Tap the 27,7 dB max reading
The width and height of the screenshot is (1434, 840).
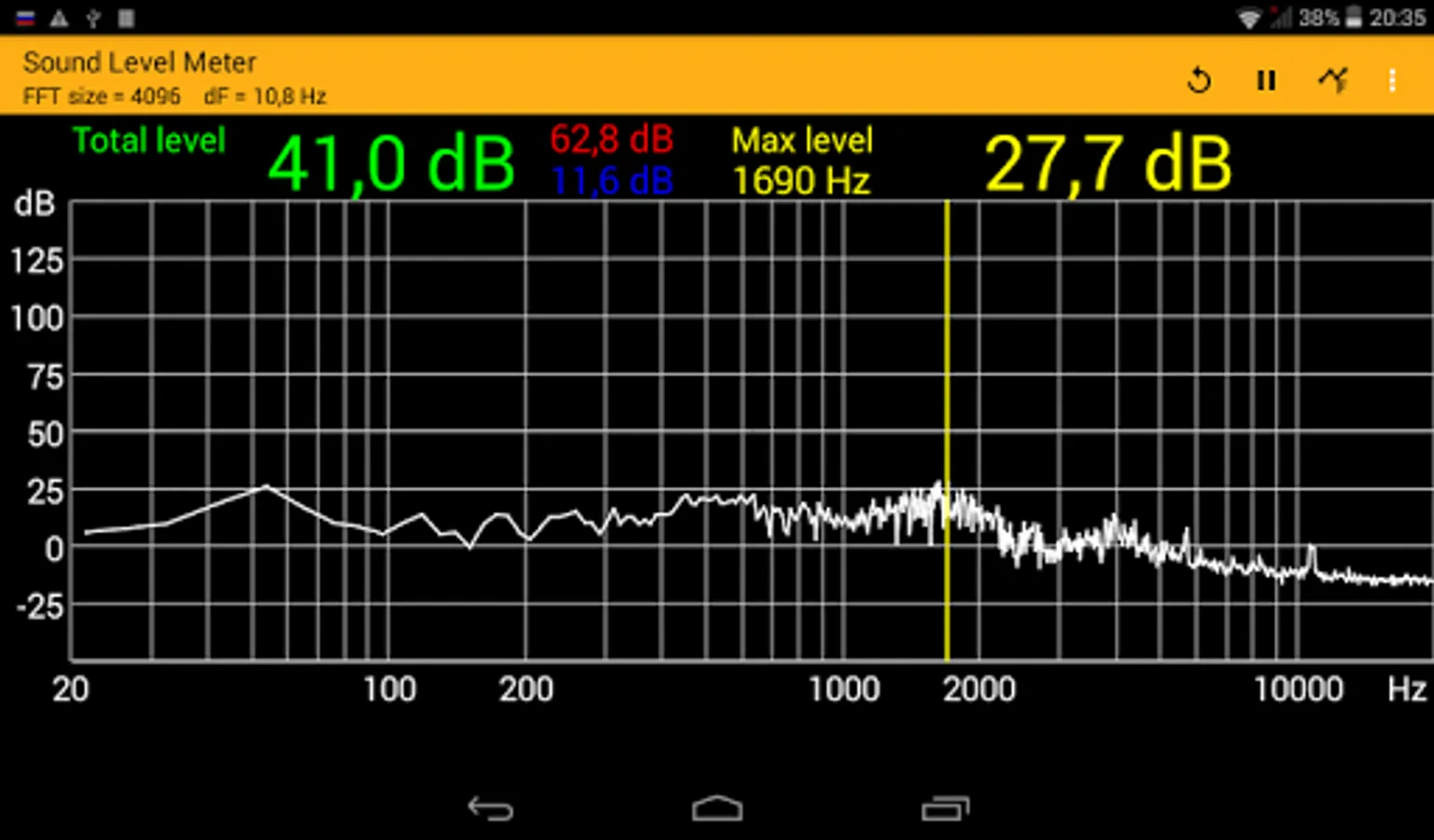click(x=1108, y=164)
